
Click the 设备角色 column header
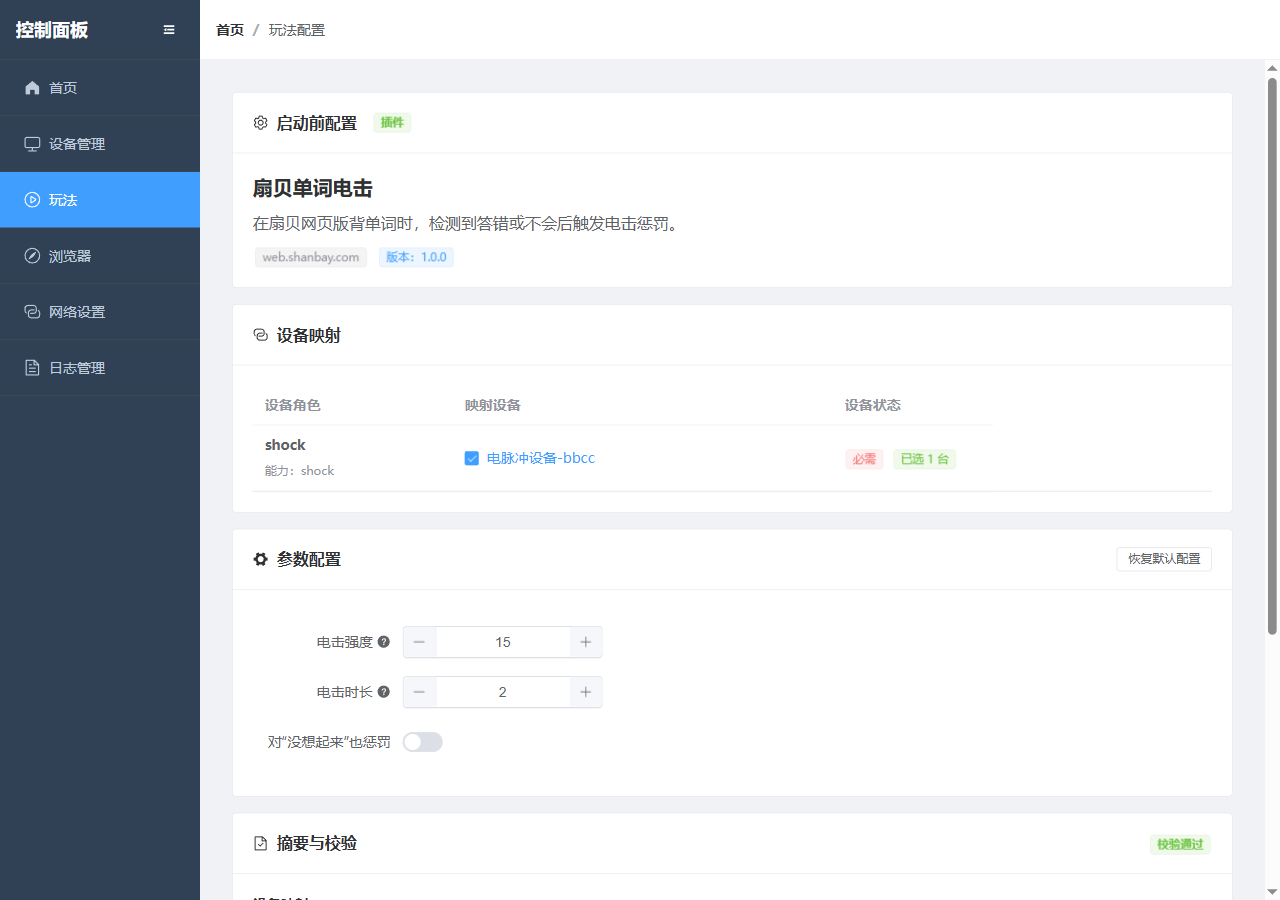coord(293,405)
